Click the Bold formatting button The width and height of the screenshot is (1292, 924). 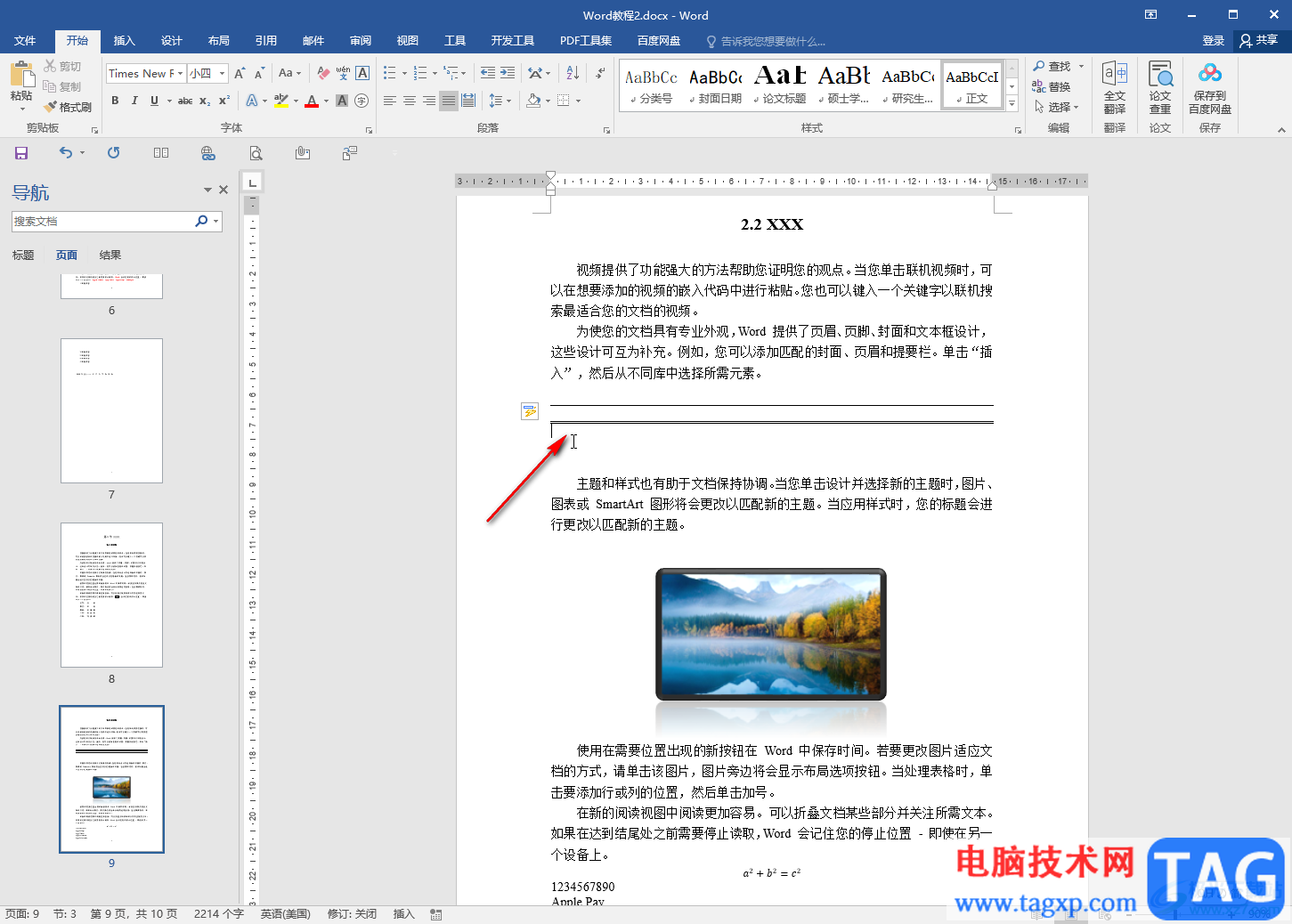coord(115,101)
